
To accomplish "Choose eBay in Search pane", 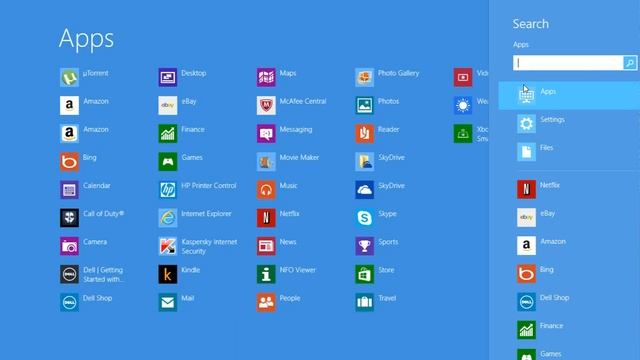I will pos(569,217).
